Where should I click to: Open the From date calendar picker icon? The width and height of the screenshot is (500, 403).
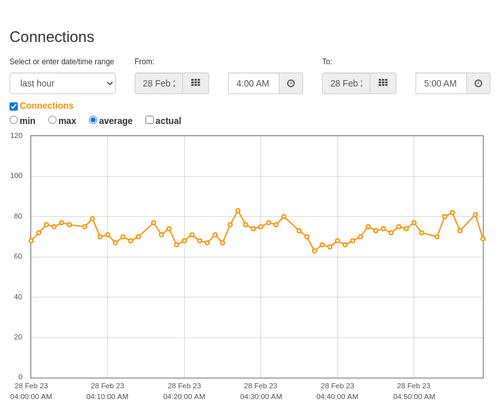[196, 83]
